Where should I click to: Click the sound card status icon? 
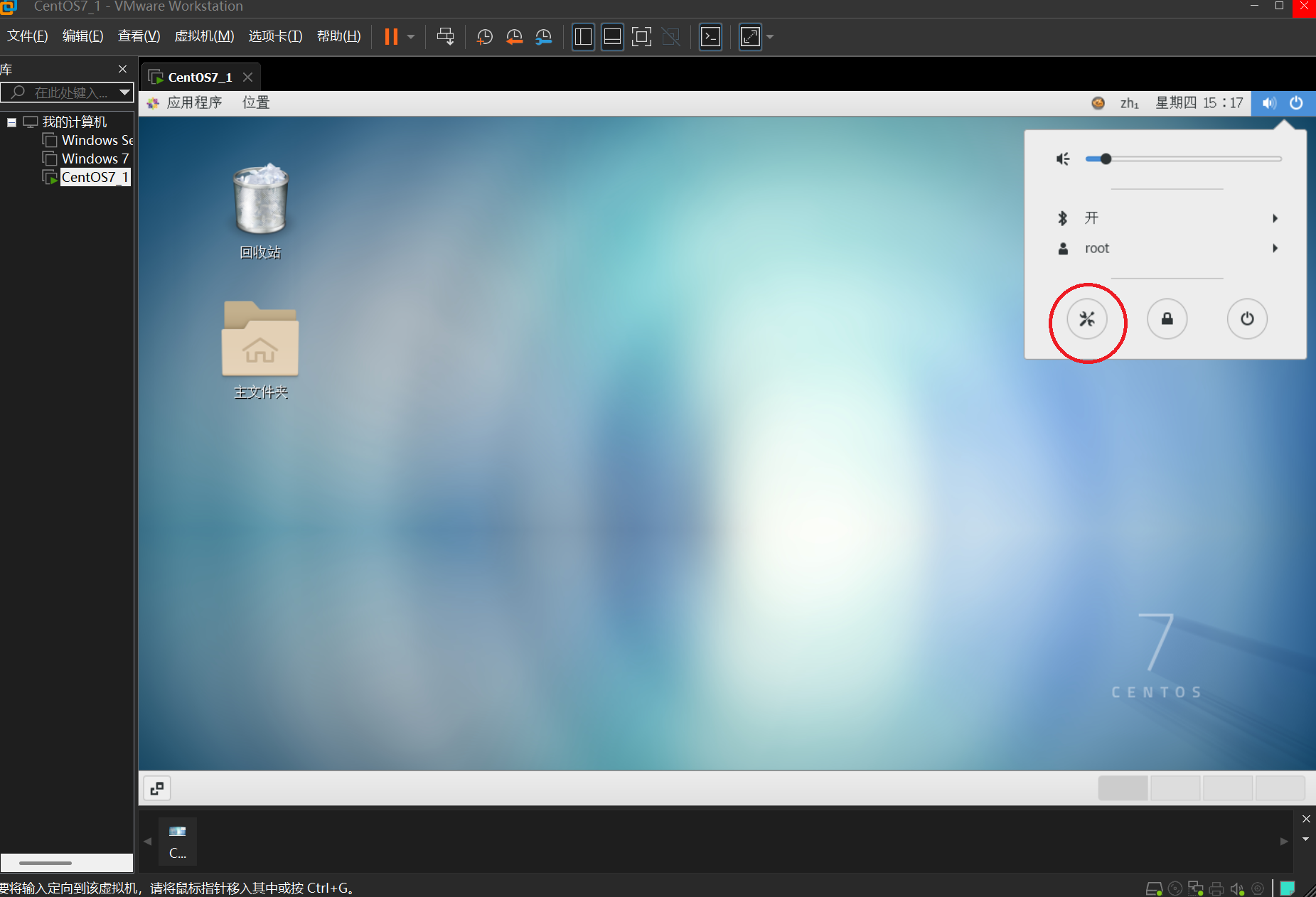[x=1237, y=888]
